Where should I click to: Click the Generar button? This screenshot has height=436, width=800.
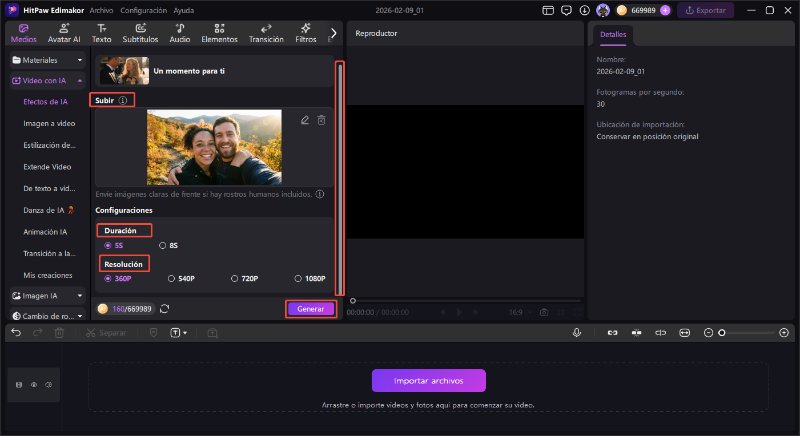311,309
